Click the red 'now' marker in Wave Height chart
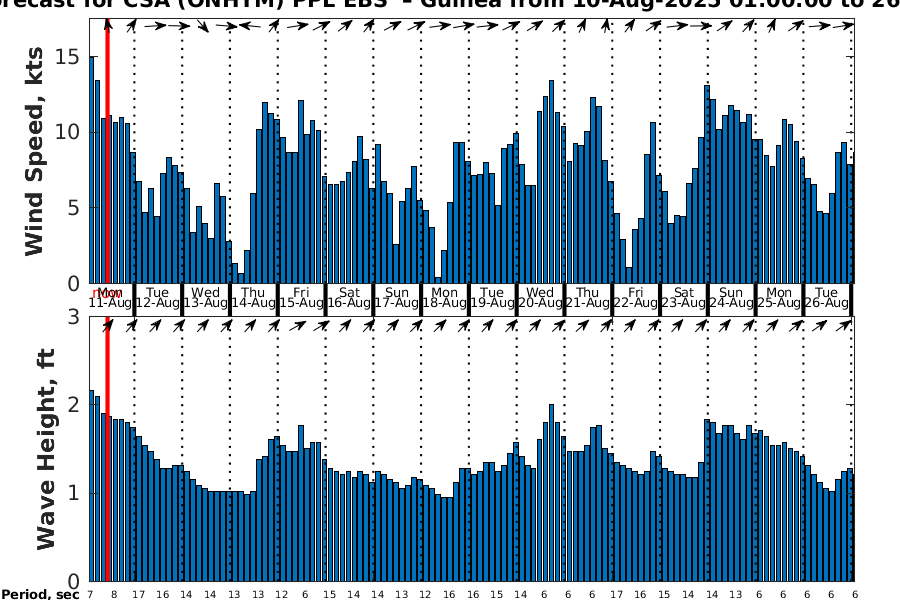Screen dimensions: 900x600 107,449
